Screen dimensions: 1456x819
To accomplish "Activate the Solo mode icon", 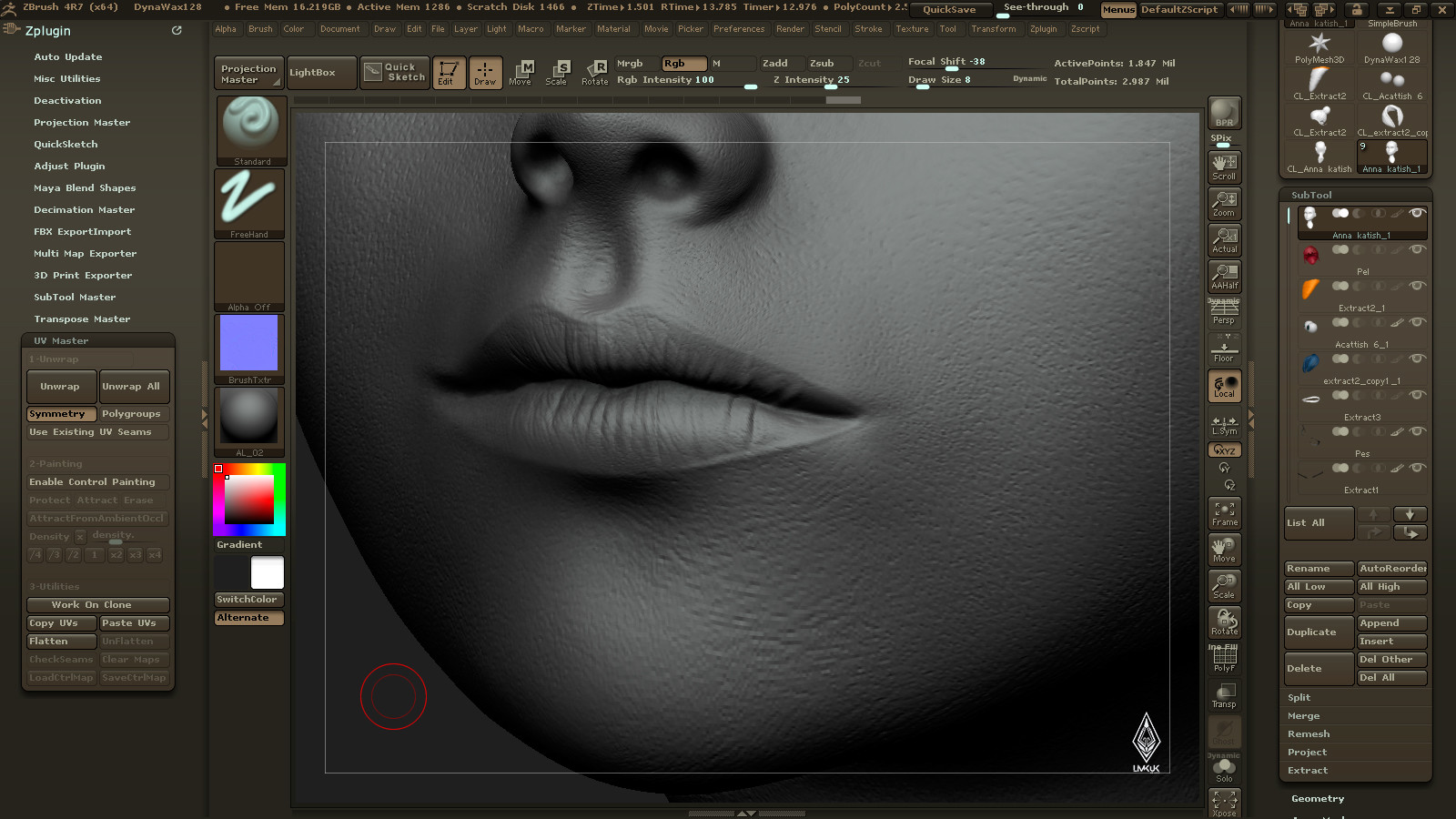I will [x=1224, y=768].
